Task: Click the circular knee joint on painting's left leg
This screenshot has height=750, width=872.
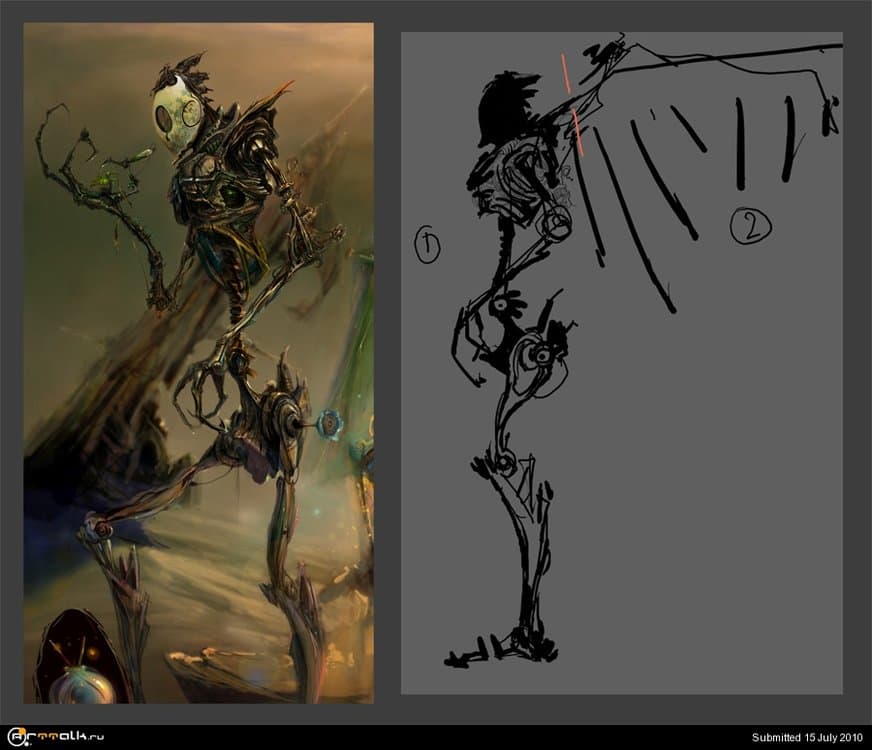Action: (96, 527)
